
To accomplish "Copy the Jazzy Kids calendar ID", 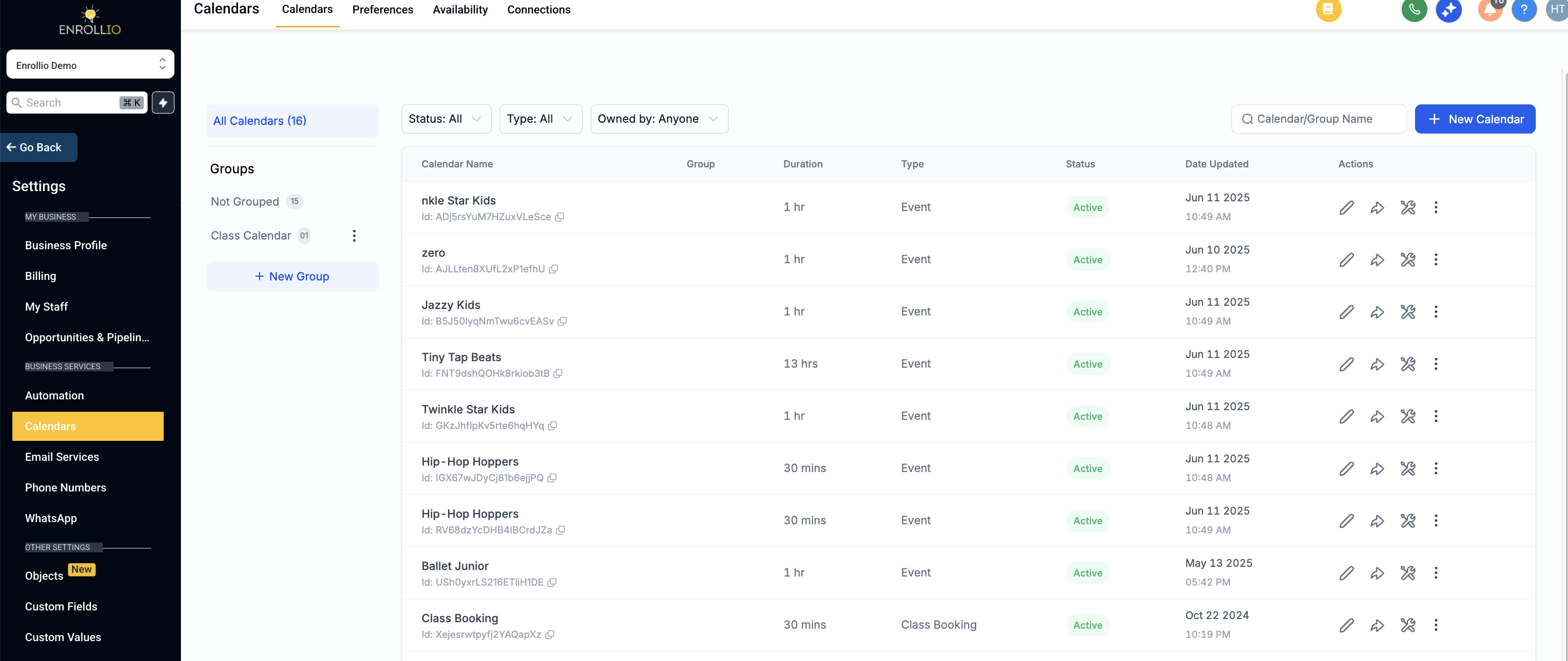I will [x=563, y=321].
